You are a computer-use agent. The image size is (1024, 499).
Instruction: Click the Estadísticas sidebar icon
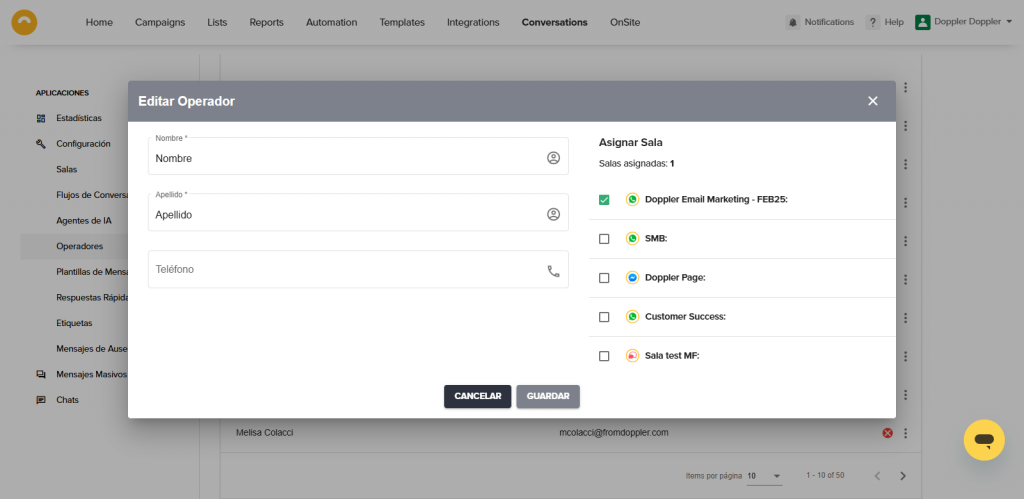tap(41, 118)
